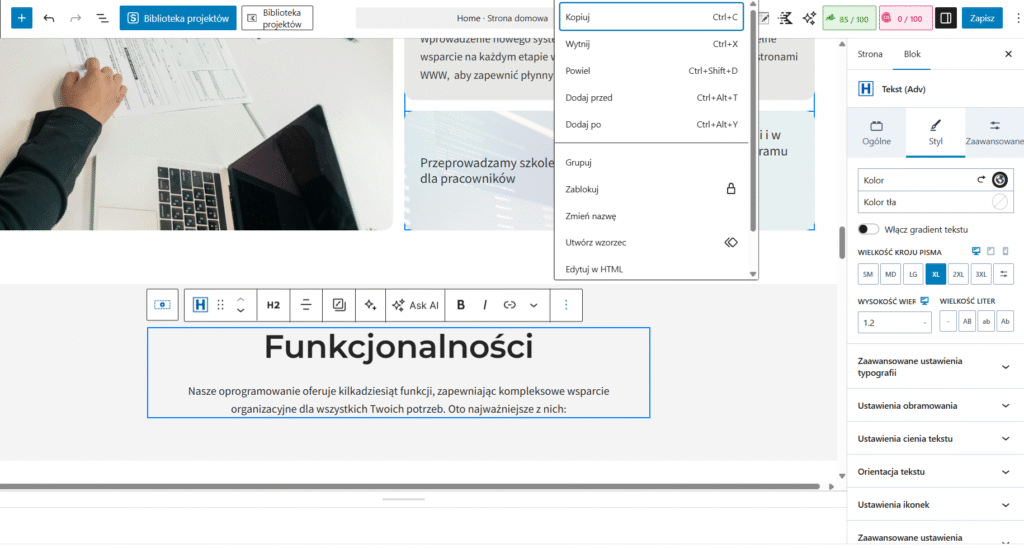Click the bold formatting icon
The width and height of the screenshot is (1024, 548).
point(461,305)
